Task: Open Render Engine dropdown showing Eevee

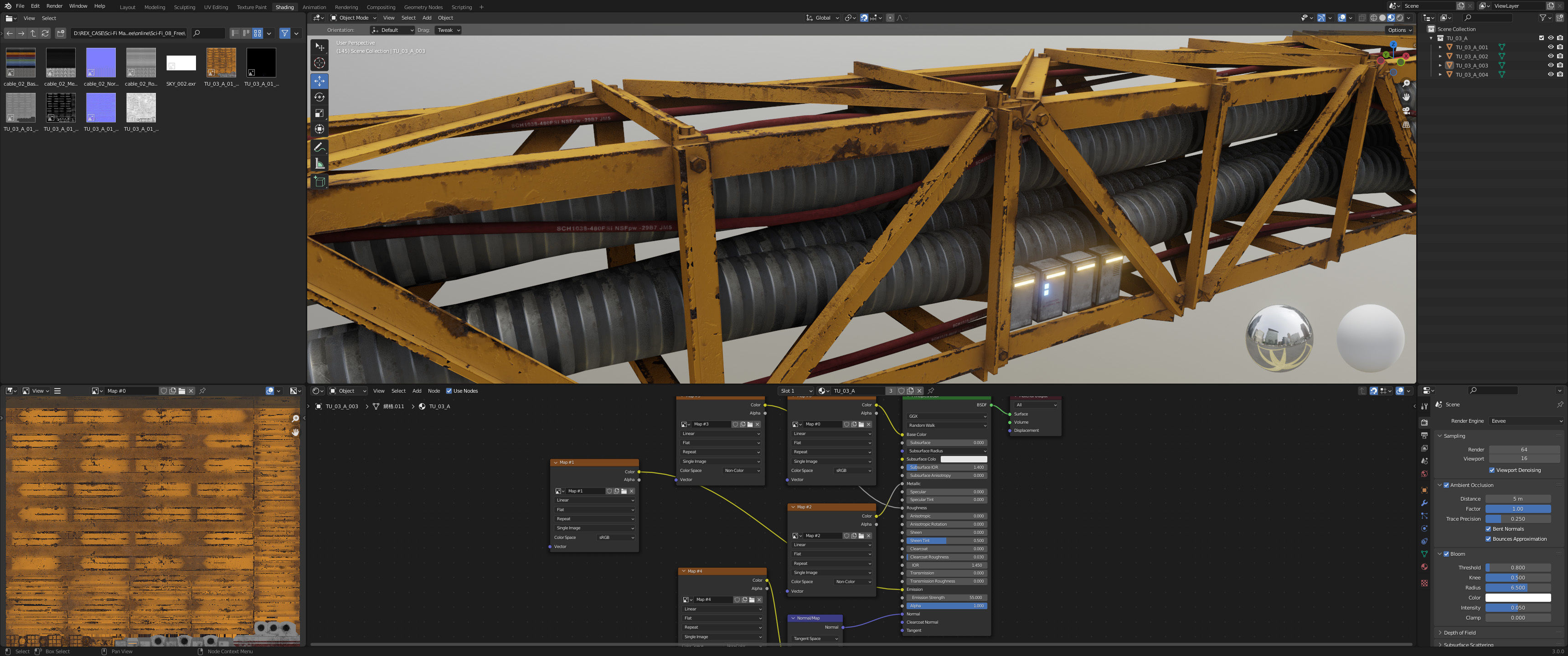Action: coord(1526,421)
